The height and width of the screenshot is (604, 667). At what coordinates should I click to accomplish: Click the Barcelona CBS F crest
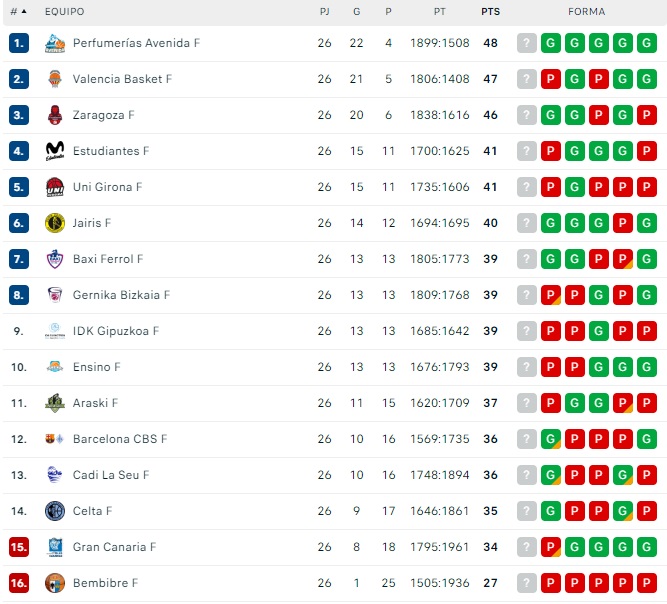[55, 439]
